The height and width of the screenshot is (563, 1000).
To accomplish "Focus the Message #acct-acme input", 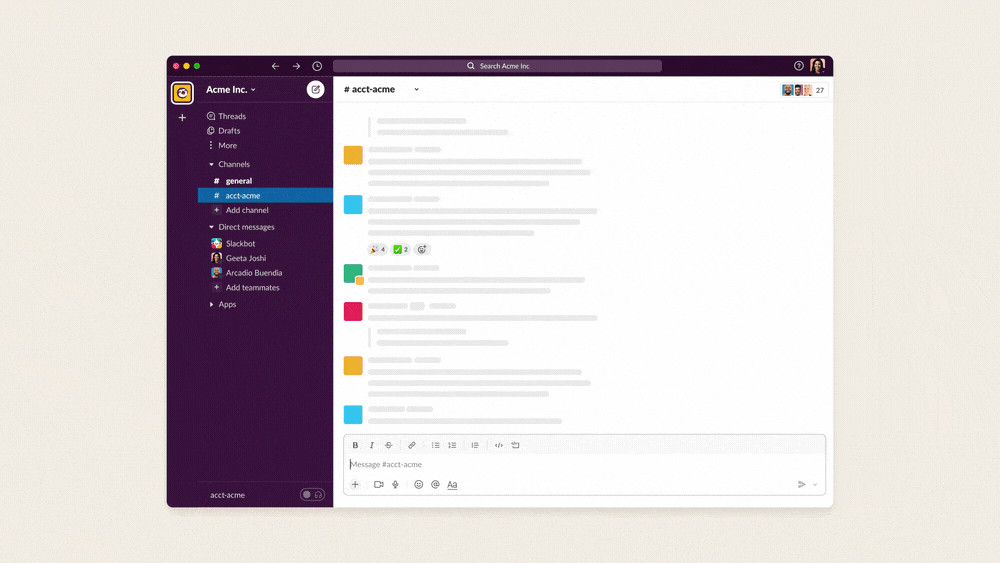I will [x=584, y=464].
